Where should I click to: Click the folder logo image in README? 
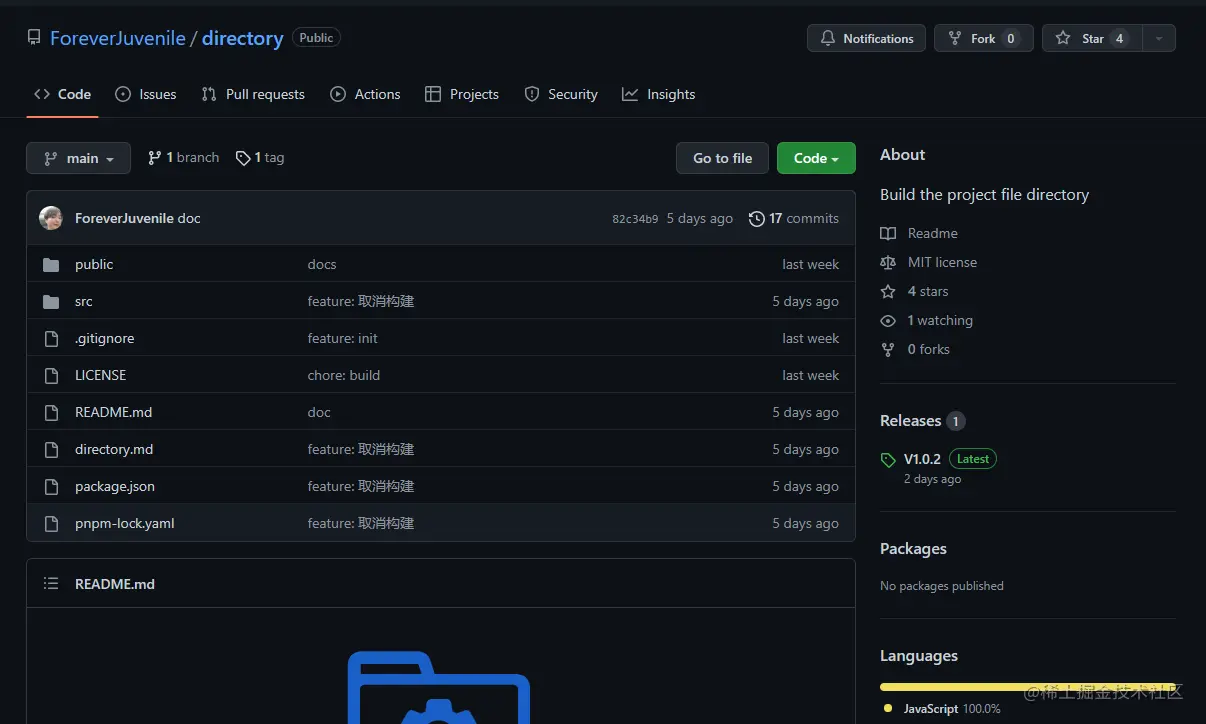tap(439, 687)
